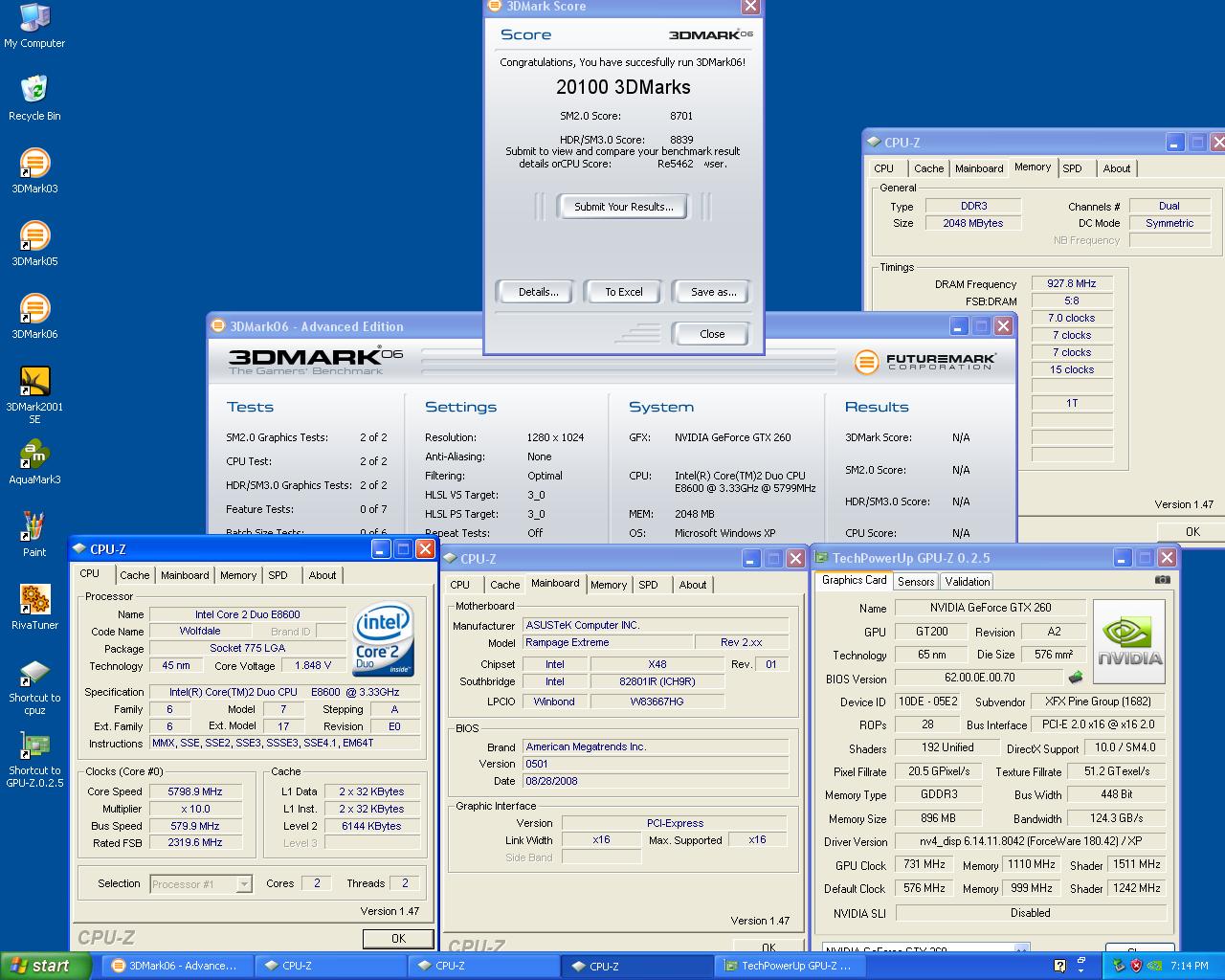Click the GPU-Z camera screenshot icon

pos(1162,580)
